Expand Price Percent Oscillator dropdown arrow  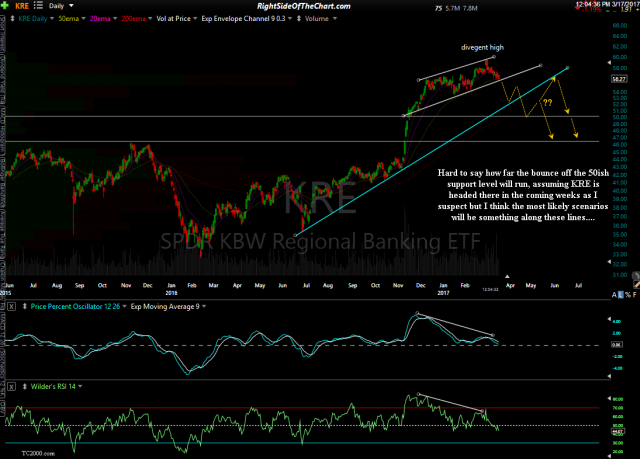124,306
